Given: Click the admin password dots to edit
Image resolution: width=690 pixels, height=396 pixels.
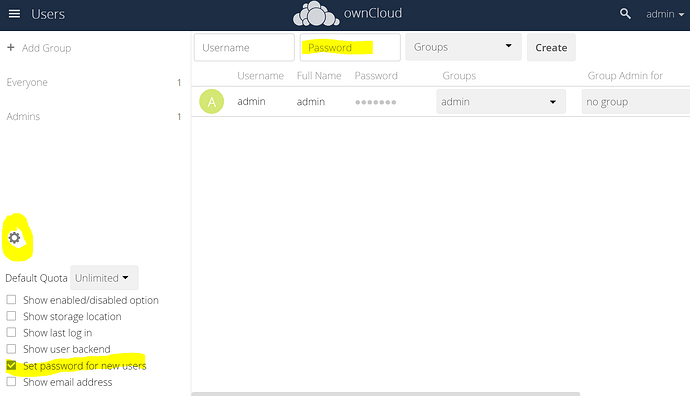Looking at the screenshot, I should tap(376, 102).
